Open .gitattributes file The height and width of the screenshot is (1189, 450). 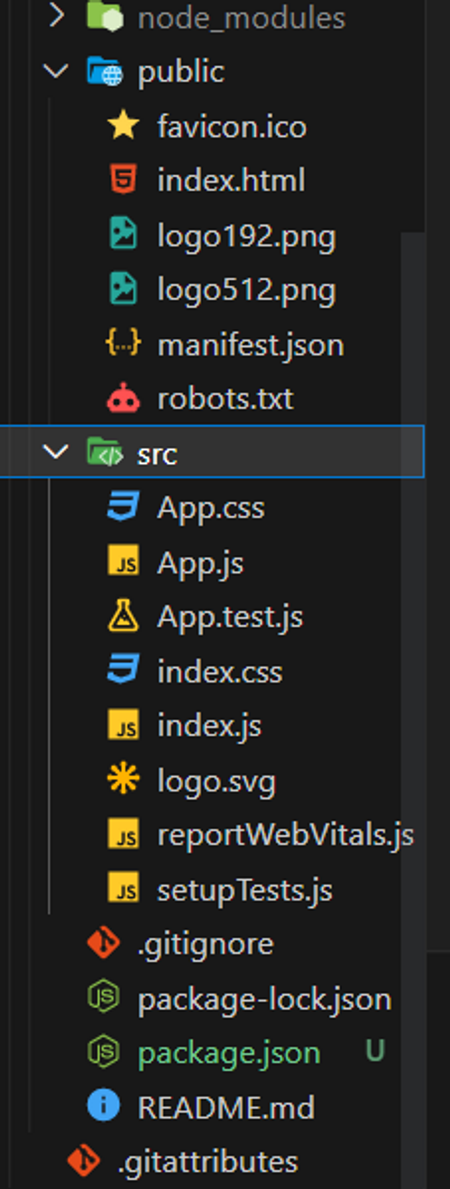[207, 1162]
